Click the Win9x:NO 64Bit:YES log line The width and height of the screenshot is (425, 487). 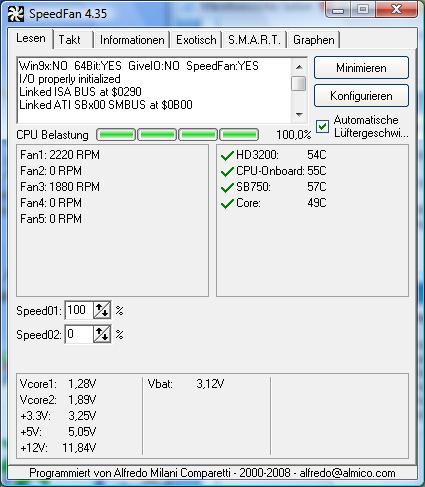tap(139, 66)
